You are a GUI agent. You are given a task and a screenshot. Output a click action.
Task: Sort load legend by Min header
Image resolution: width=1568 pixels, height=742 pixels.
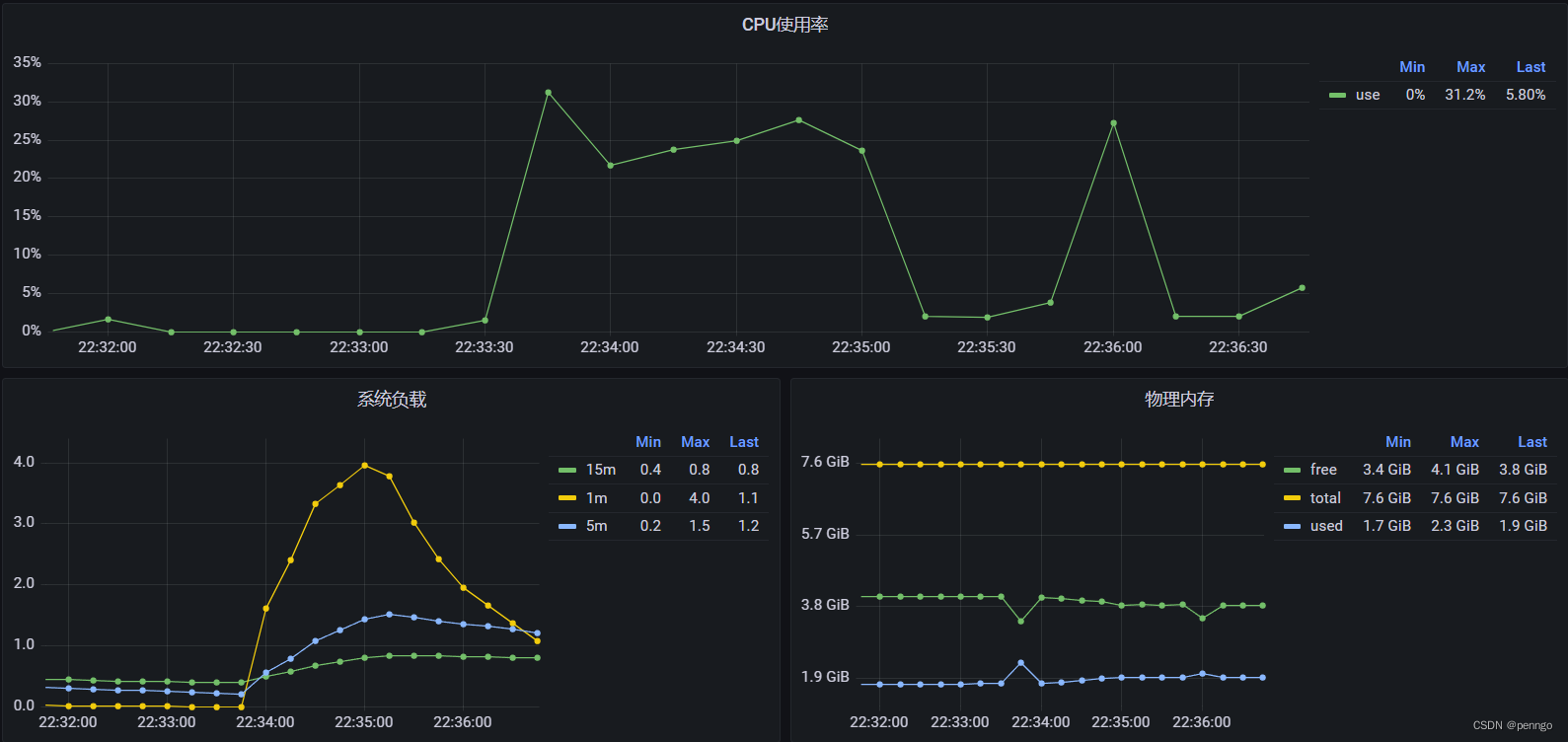click(648, 442)
